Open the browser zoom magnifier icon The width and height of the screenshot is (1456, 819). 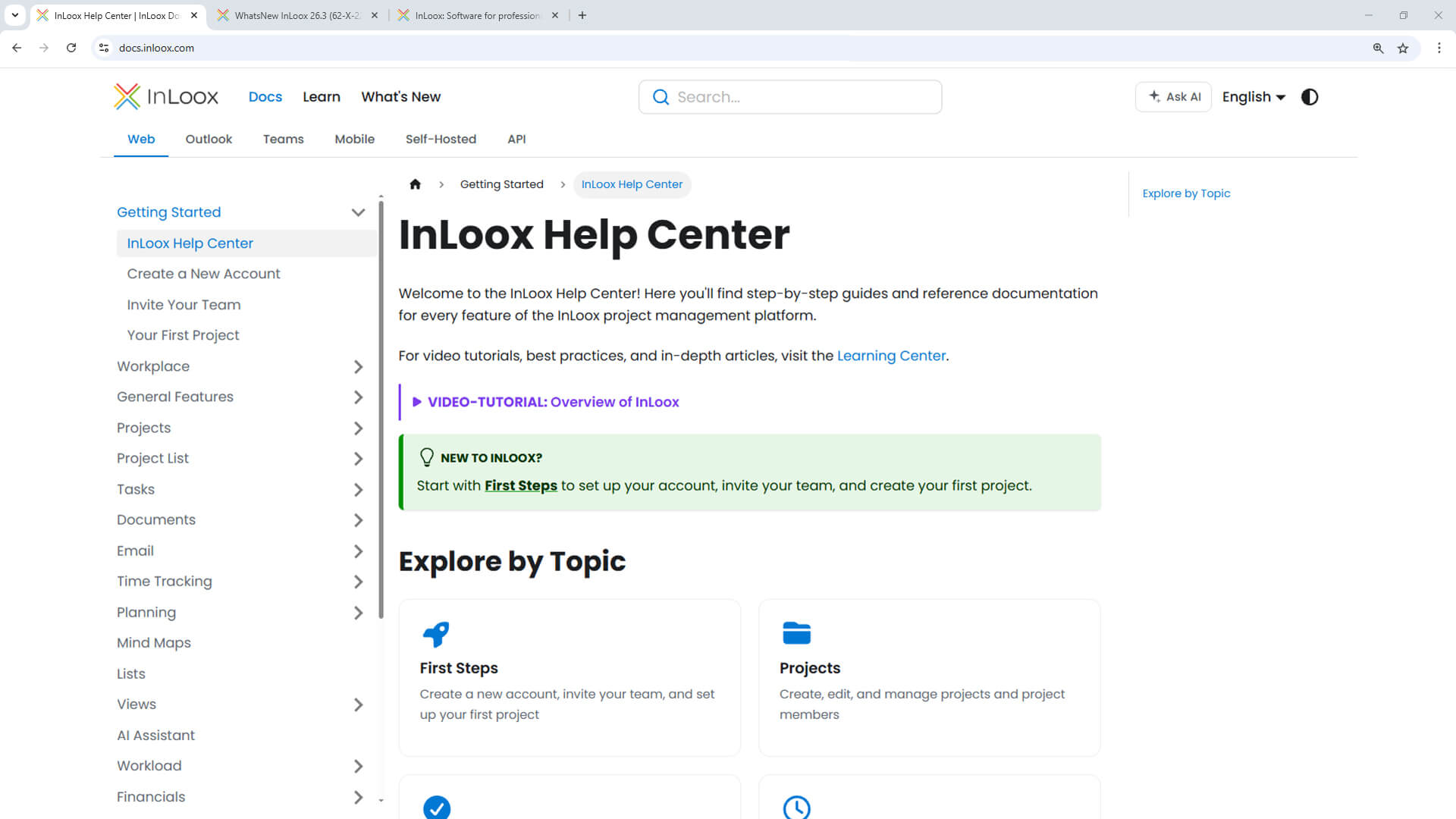(1378, 48)
